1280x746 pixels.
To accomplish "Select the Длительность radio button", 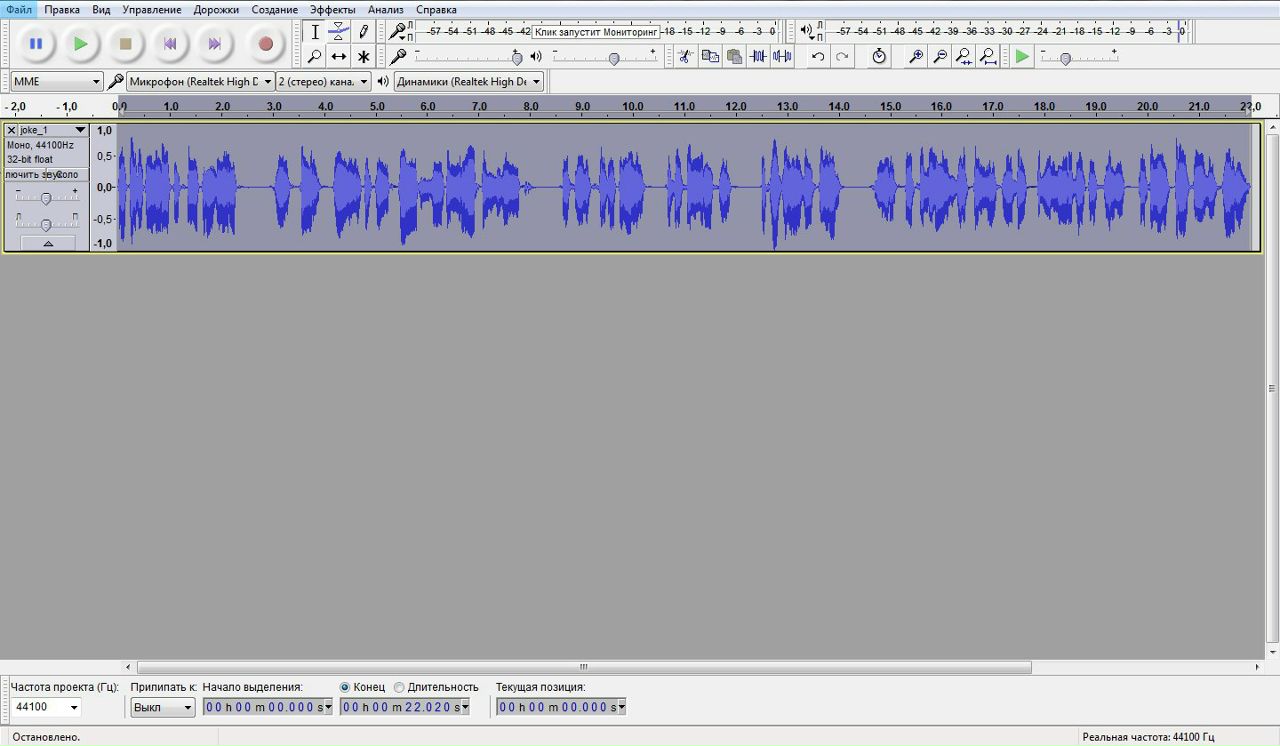I will 399,687.
